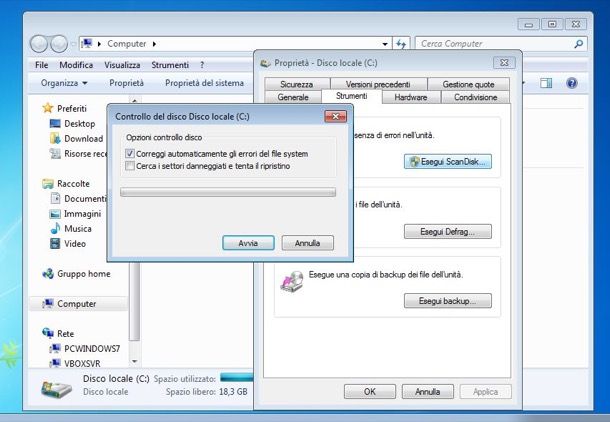Select the Video library icon
This screenshot has height=422, width=610.
point(55,243)
